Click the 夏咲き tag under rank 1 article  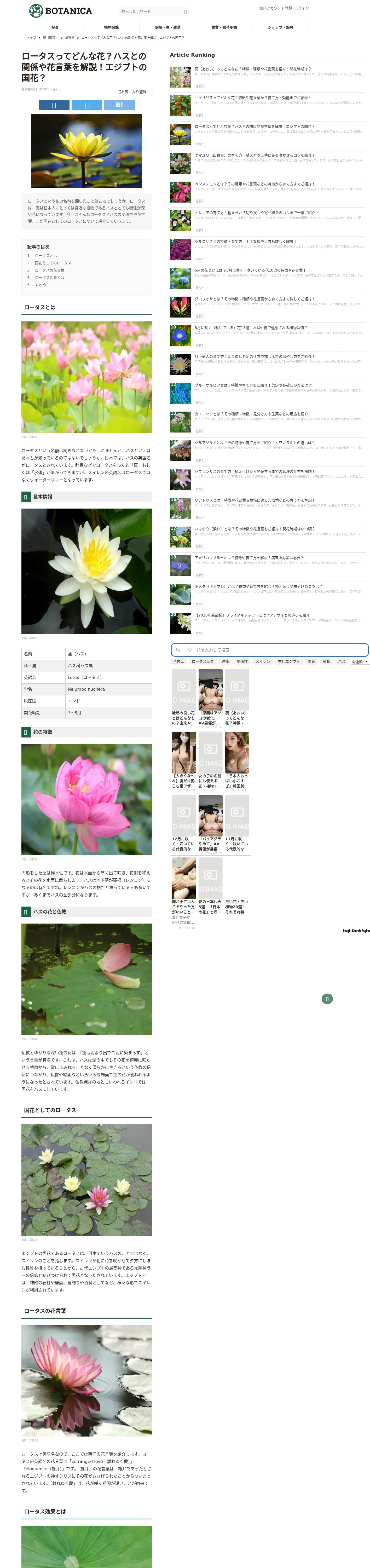[x=200, y=87]
